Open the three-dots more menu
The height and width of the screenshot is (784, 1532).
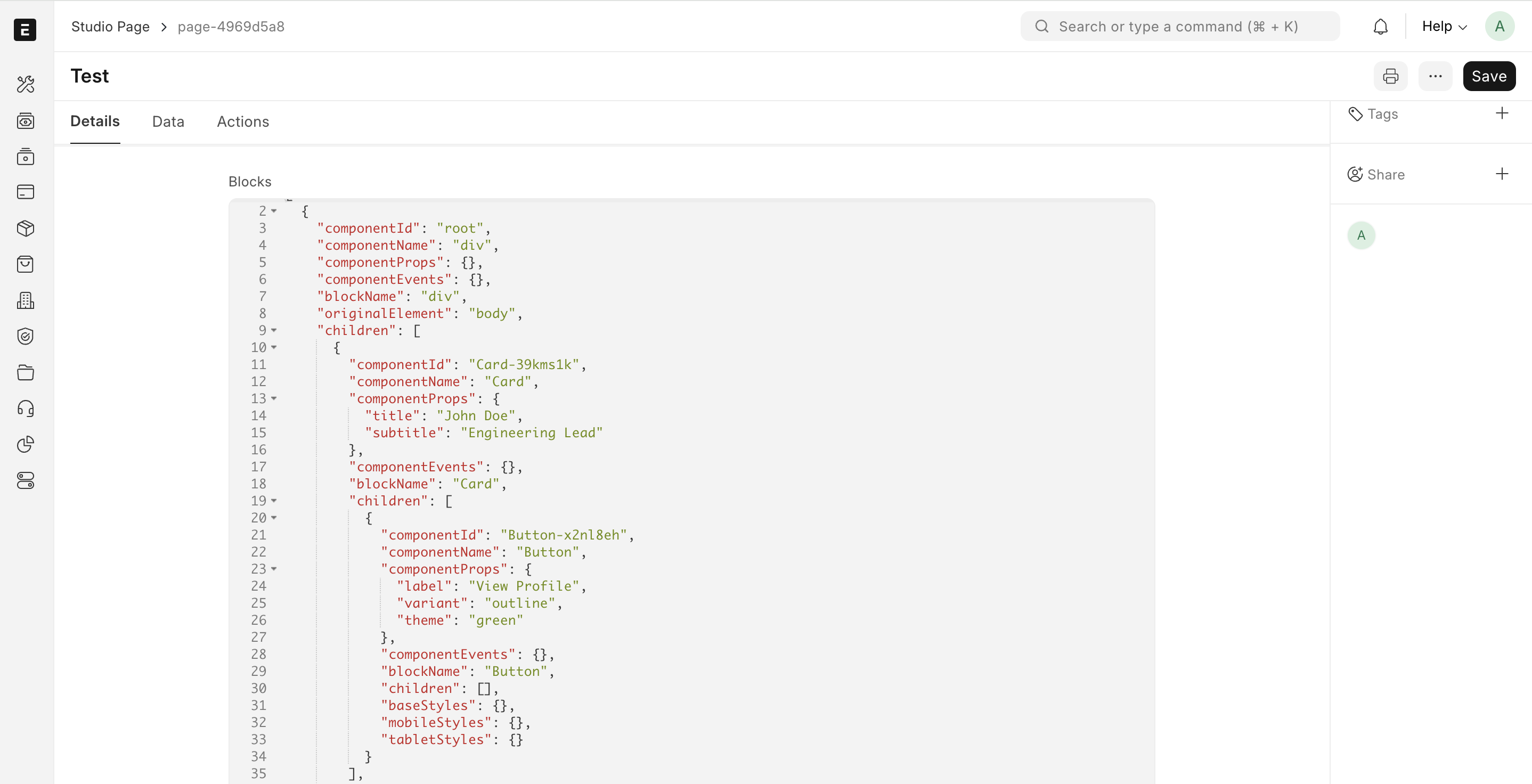(x=1435, y=76)
